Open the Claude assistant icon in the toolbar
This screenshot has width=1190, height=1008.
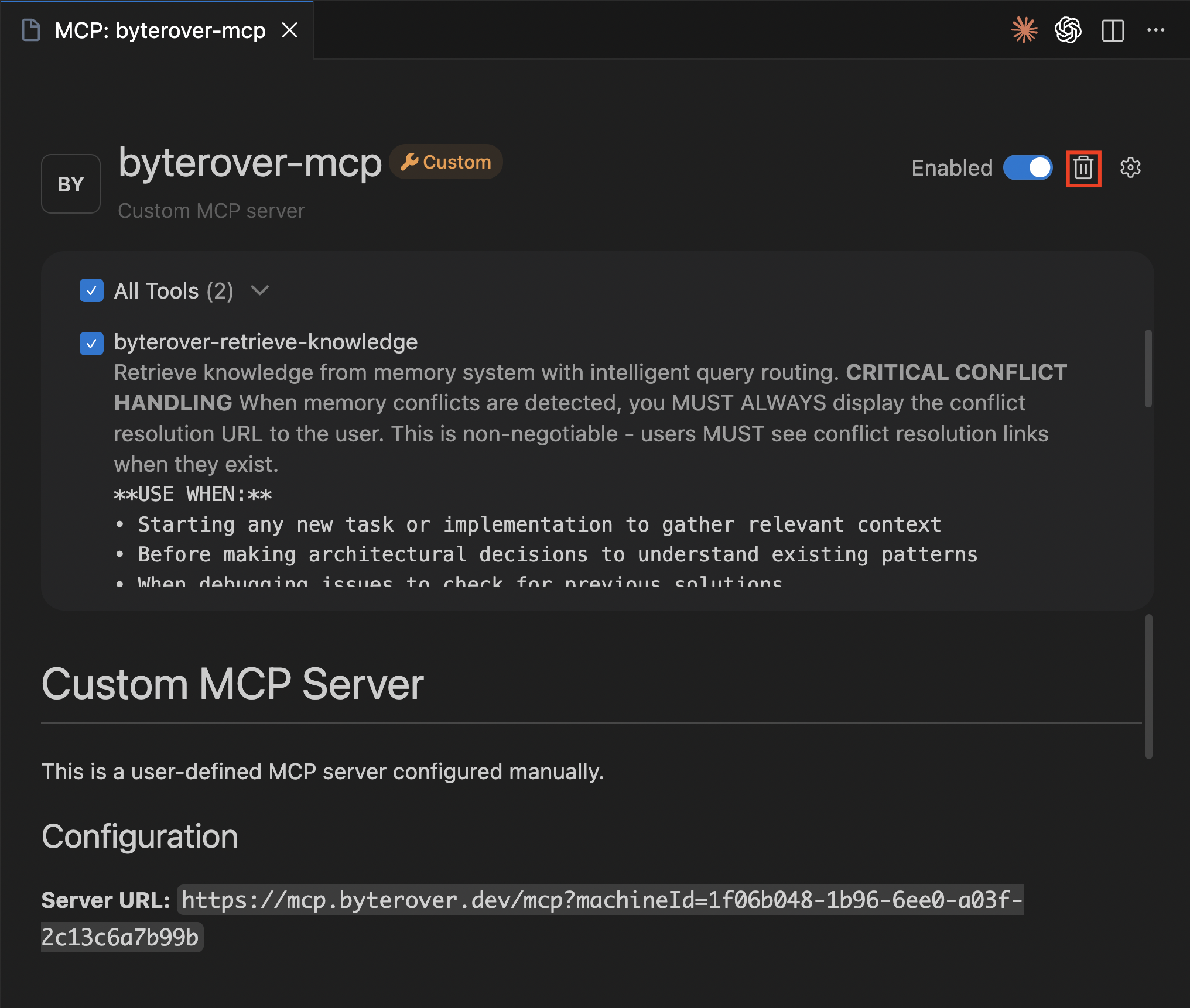pyautogui.click(x=1024, y=30)
